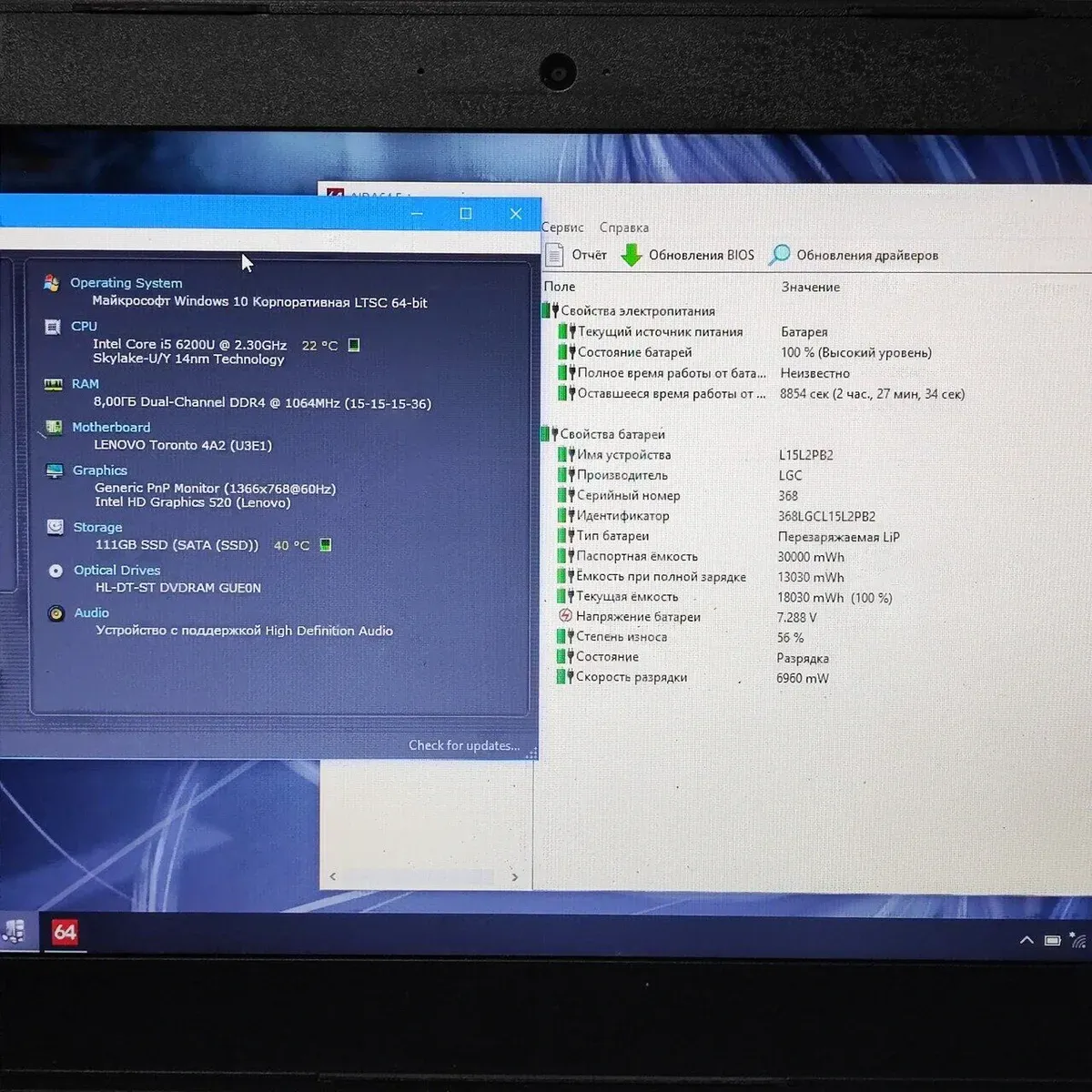Image resolution: width=1092 pixels, height=1092 pixels.
Task: Click the right arrow of horizontal scrollbar
Action: (x=515, y=877)
